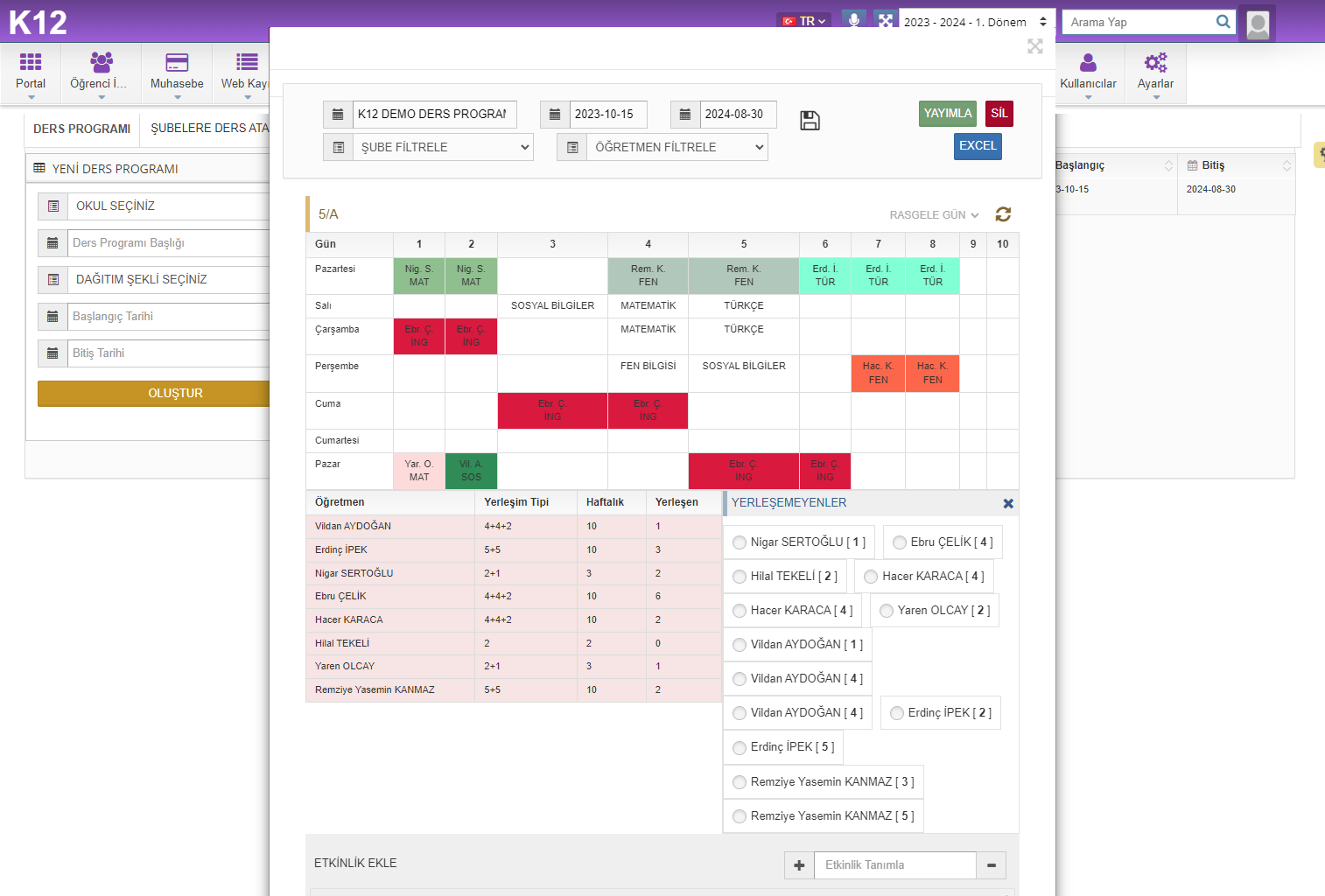Click the YAYIMLA button

click(x=948, y=114)
